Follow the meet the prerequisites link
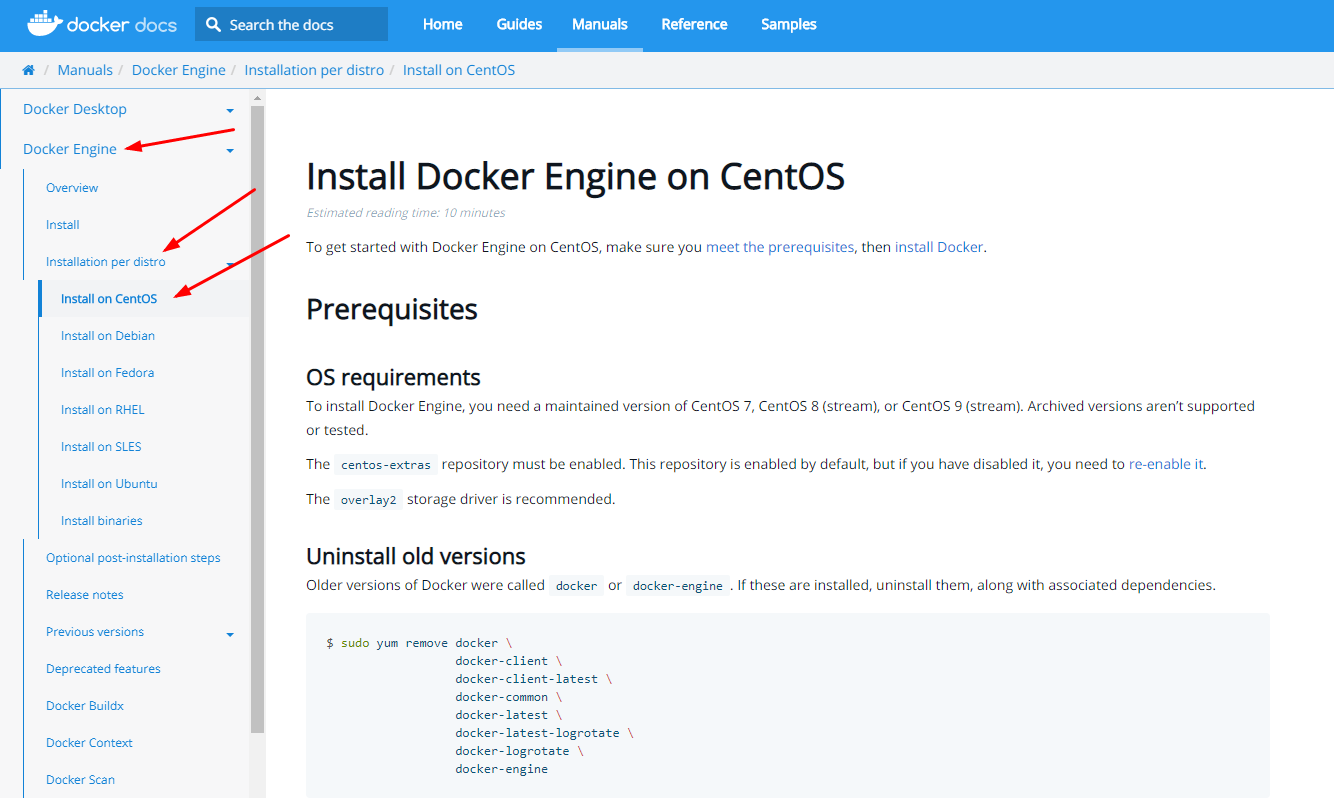Image resolution: width=1334 pixels, height=798 pixels. coord(780,247)
